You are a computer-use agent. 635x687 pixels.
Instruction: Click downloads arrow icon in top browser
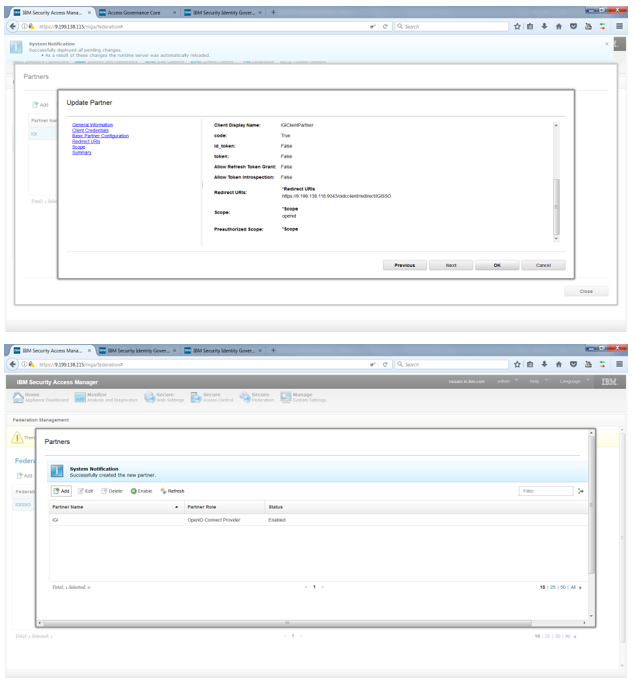coord(544,26)
